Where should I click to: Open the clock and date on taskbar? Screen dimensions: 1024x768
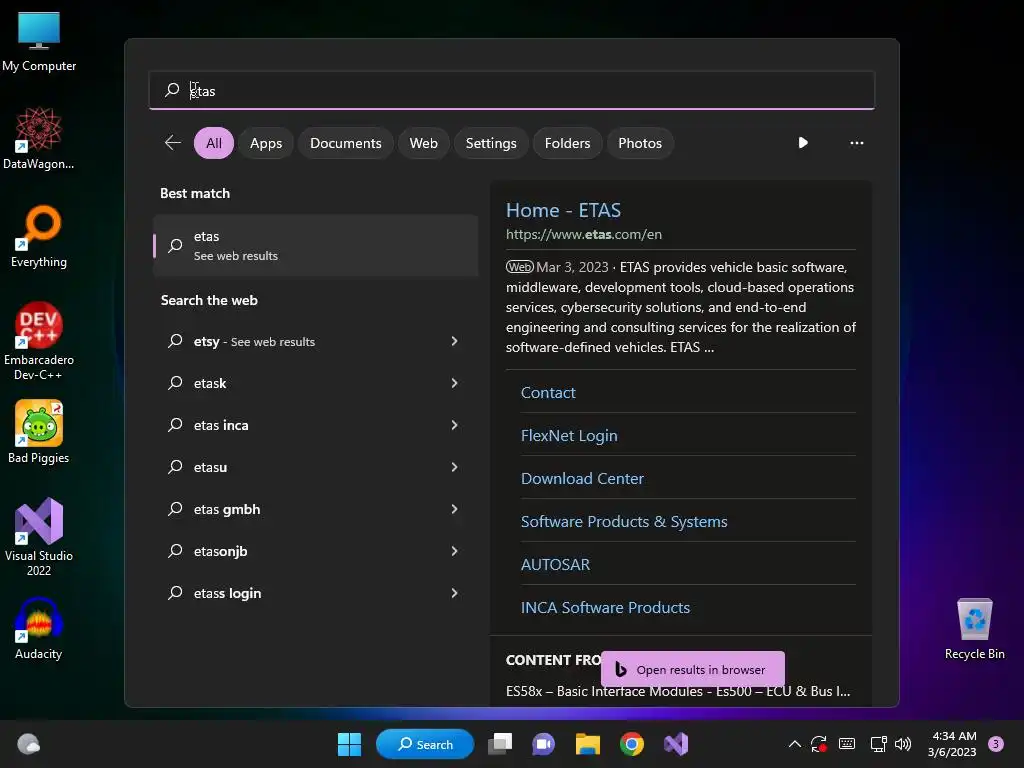pos(952,744)
